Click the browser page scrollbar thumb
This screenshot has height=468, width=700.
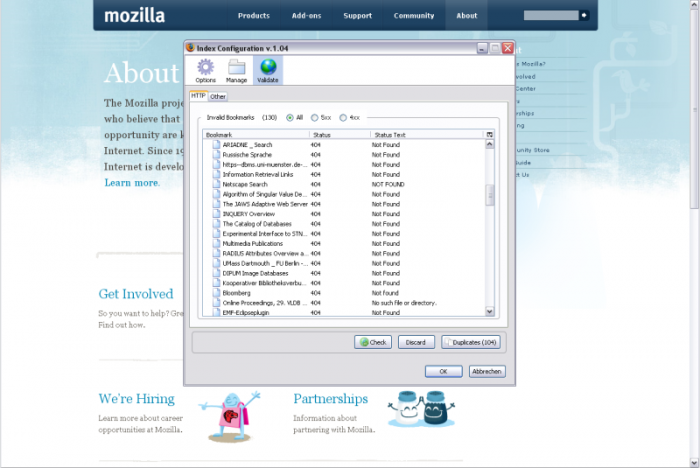click(694, 107)
